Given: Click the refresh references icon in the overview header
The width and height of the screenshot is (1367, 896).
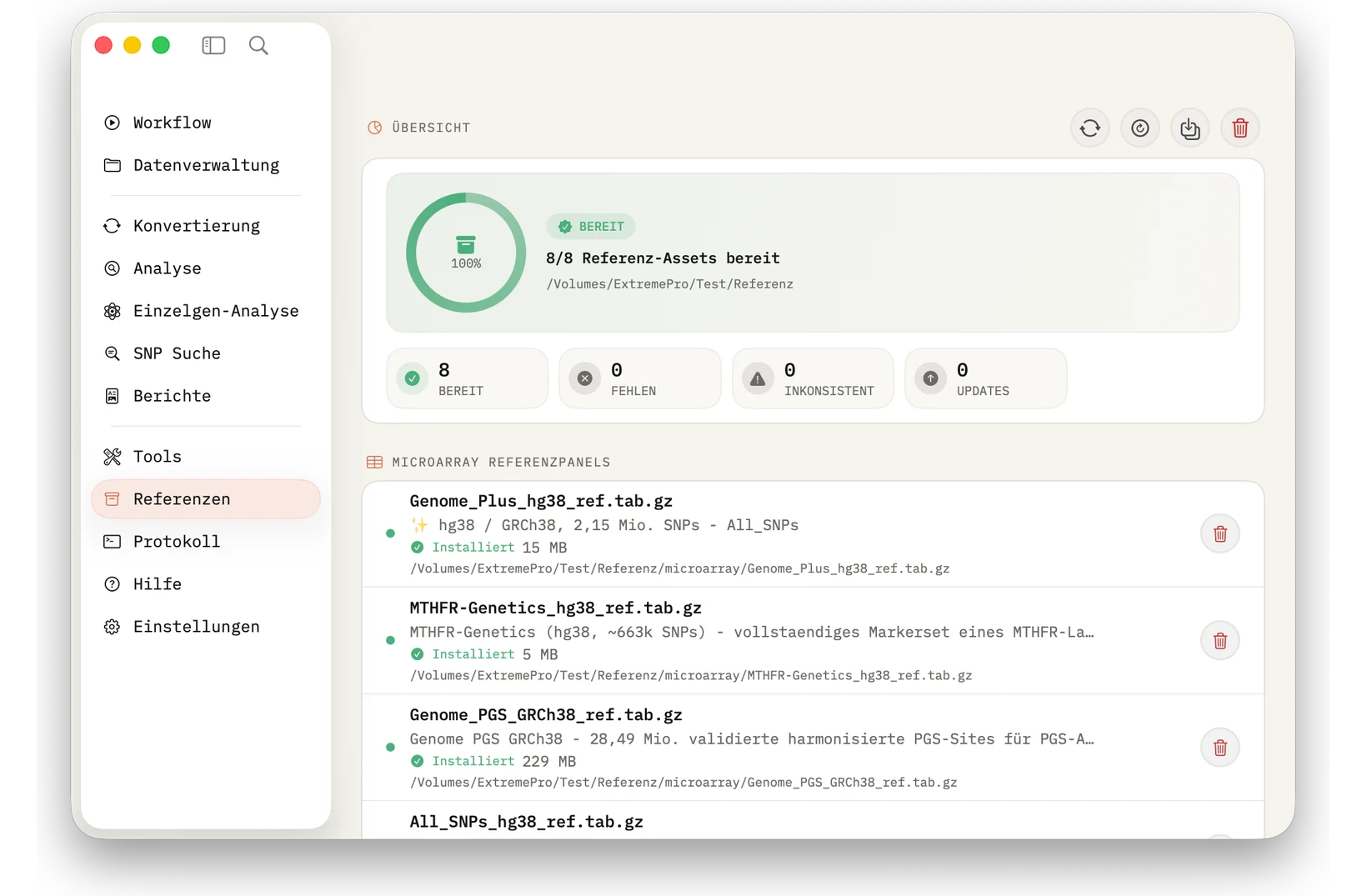Looking at the screenshot, I should point(1089,128).
